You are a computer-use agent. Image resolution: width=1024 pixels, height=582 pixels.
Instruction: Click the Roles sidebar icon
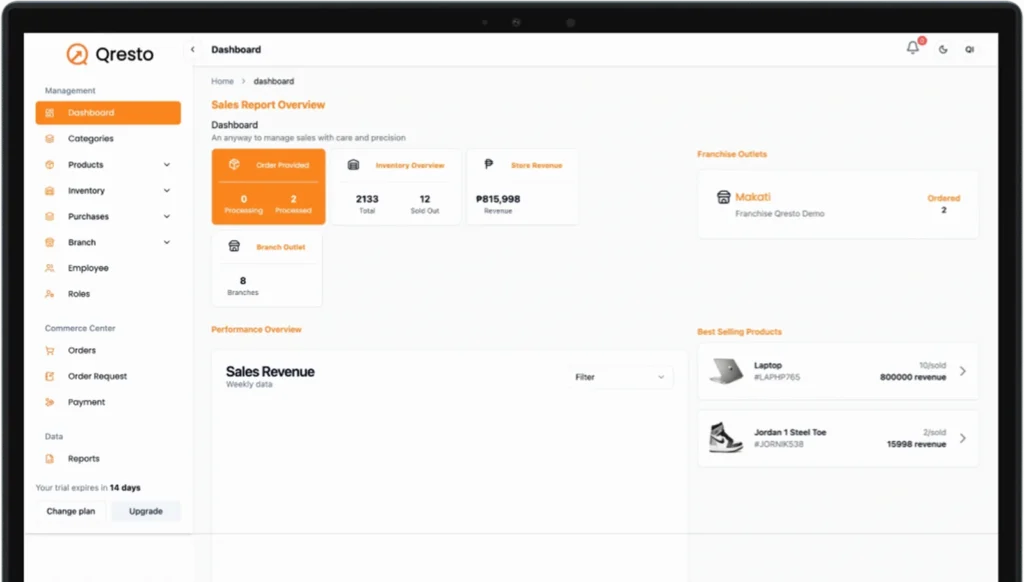point(50,294)
